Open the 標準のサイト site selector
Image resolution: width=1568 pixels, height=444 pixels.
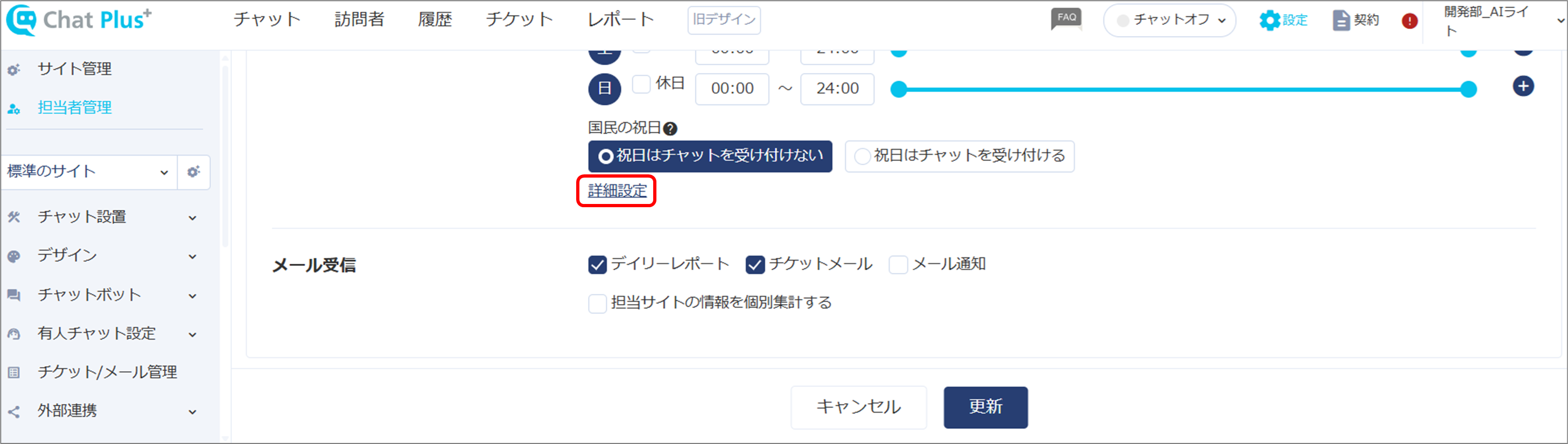point(89,172)
